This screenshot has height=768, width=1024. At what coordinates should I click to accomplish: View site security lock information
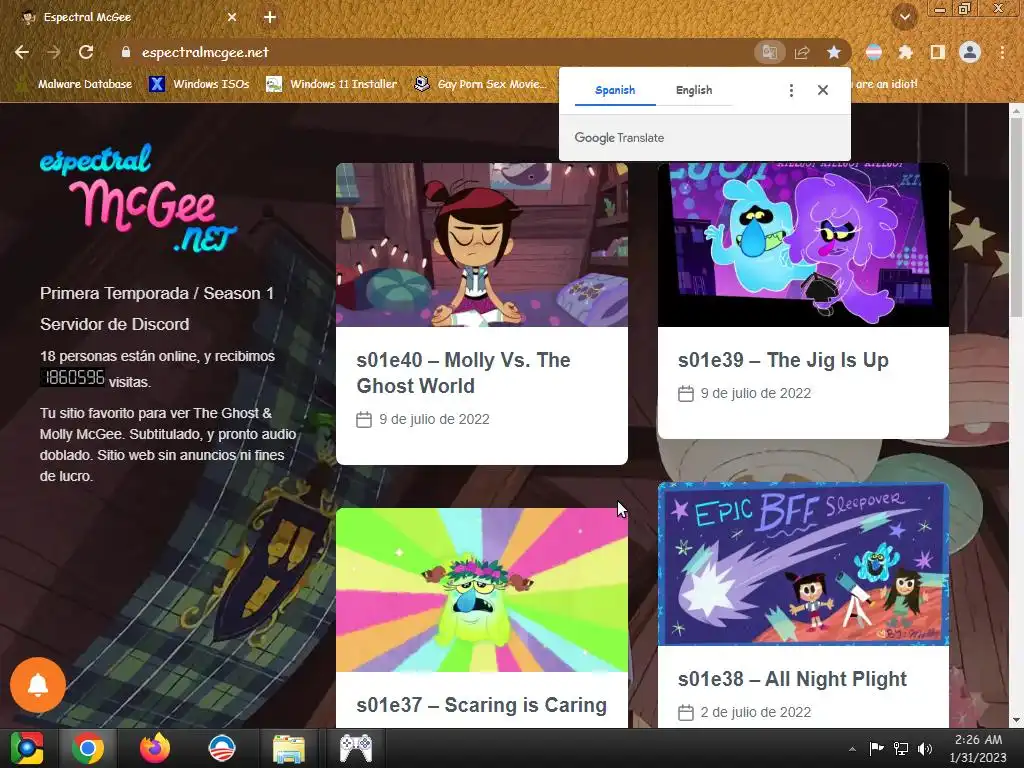coord(126,52)
